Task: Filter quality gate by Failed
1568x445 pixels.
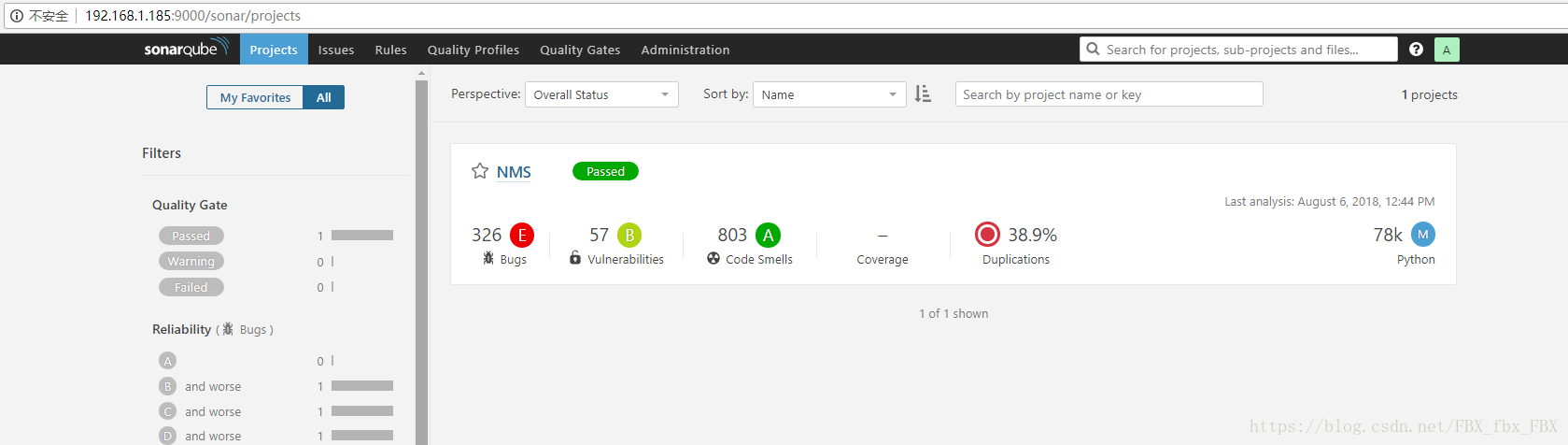Action: click(191, 287)
